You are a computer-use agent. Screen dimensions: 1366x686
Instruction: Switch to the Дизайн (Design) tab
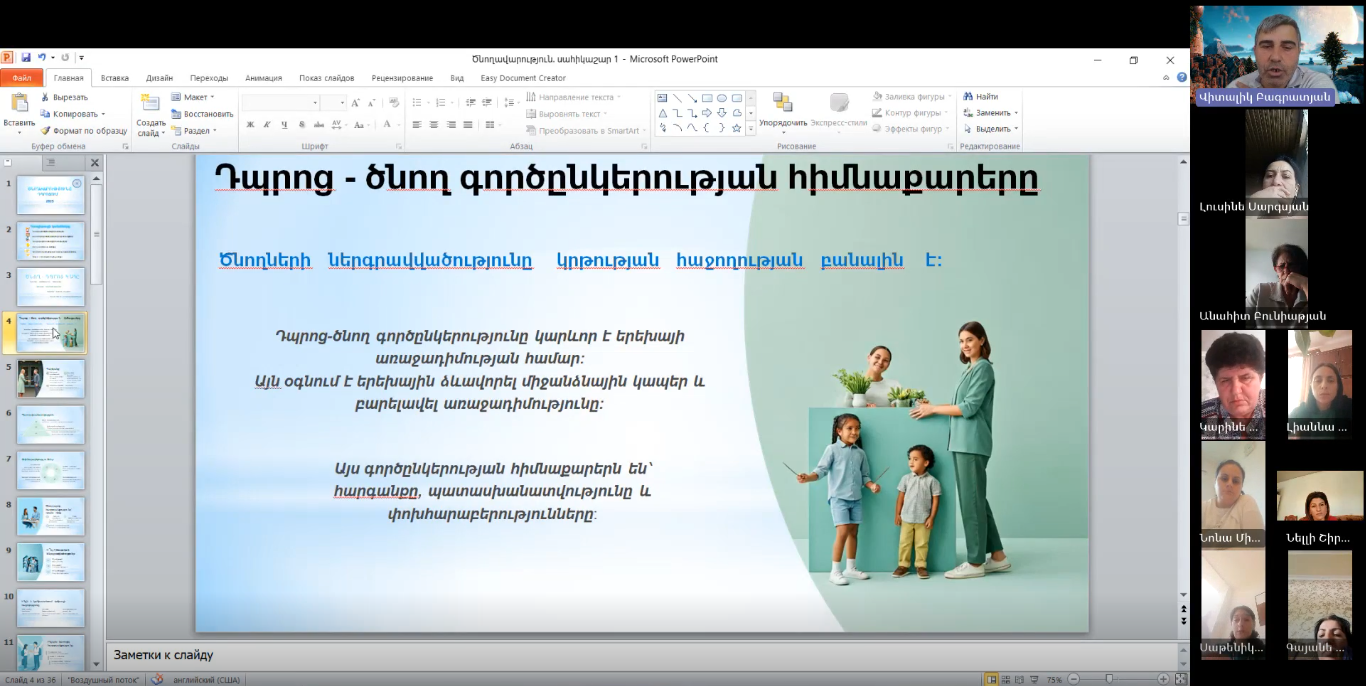(159, 77)
